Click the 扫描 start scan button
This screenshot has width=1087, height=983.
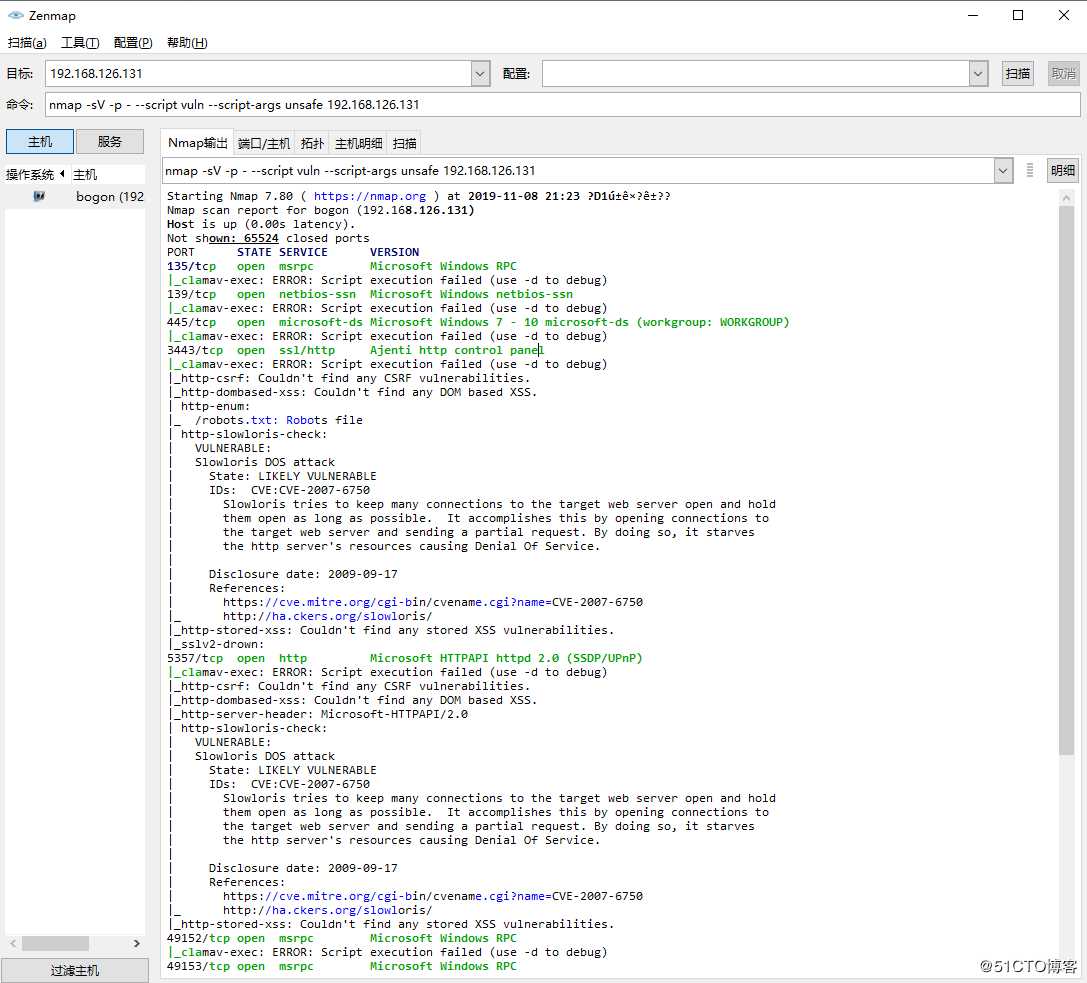(x=1018, y=73)
